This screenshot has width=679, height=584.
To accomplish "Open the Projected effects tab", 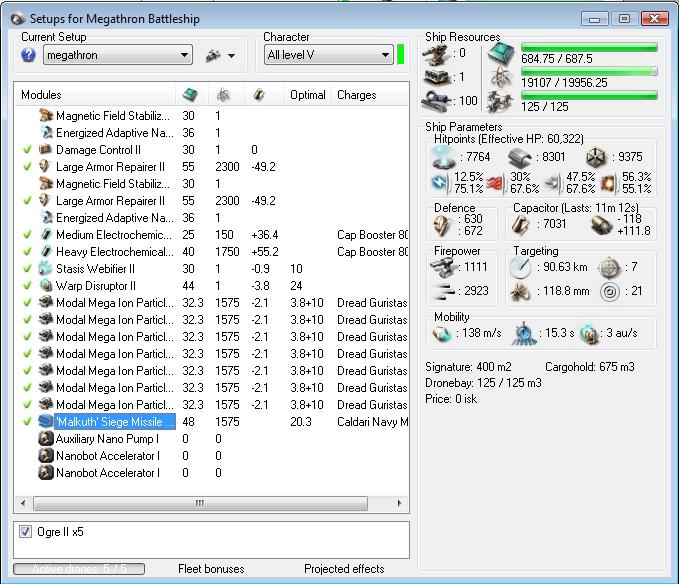I will [344, 569].
